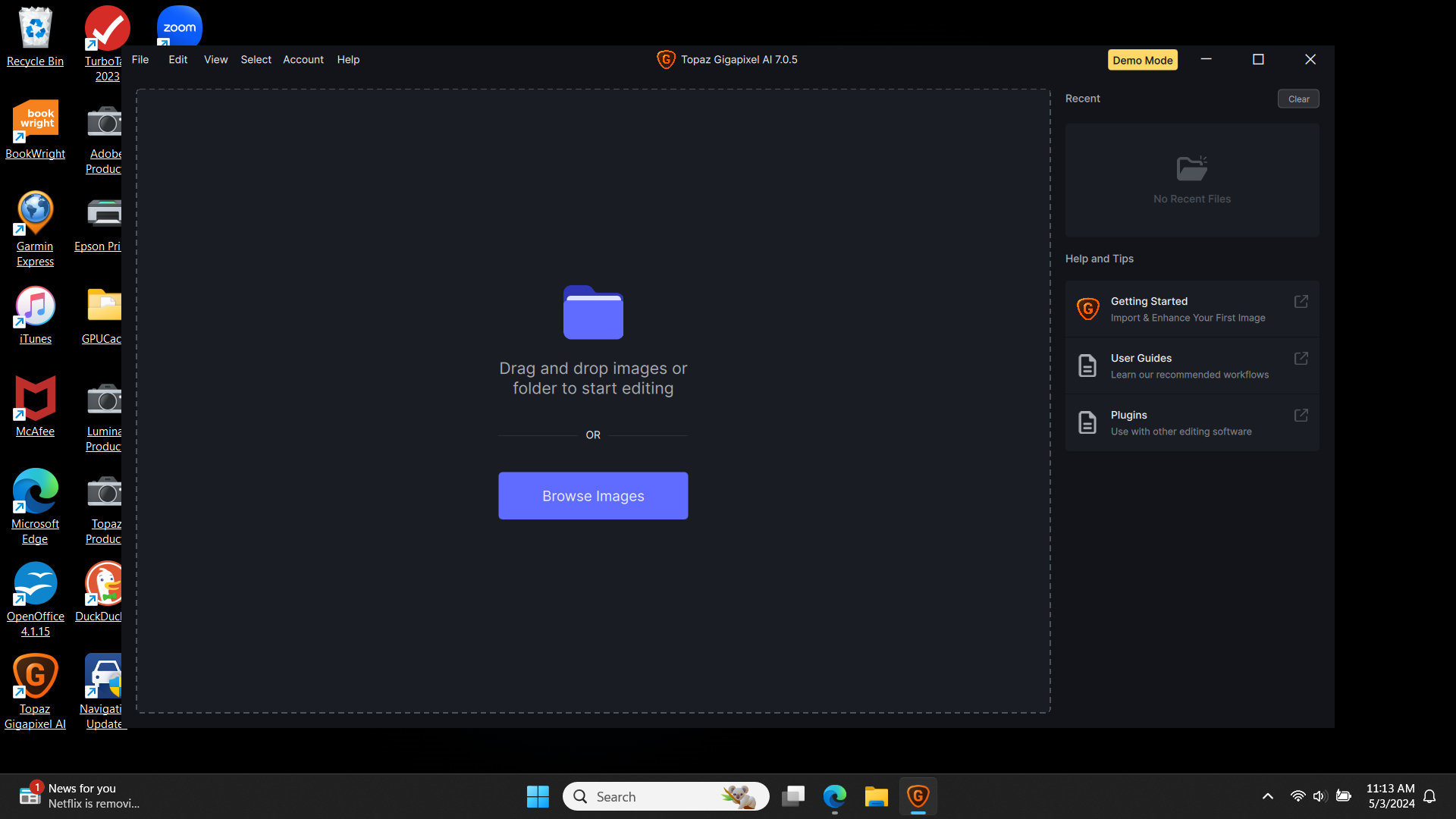Open File Explorer from the taskbar
Viewport: 1456px width, 819px height.
(876, 796)
